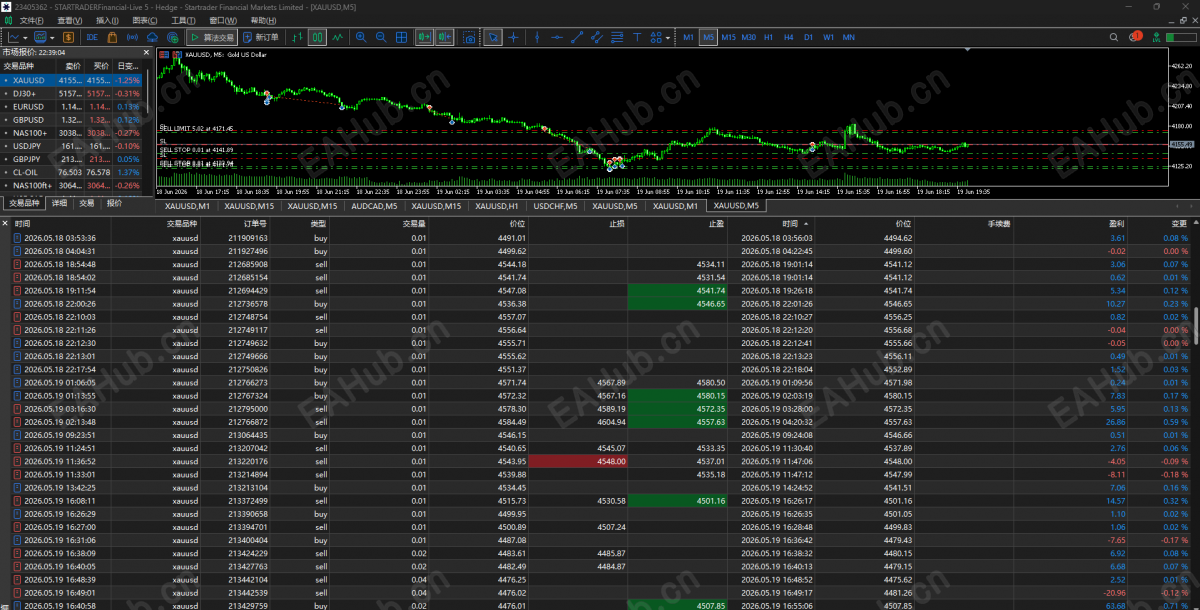Zoom out on the chart
This screenshot has width=1200, height=610.
click(381, 37)
